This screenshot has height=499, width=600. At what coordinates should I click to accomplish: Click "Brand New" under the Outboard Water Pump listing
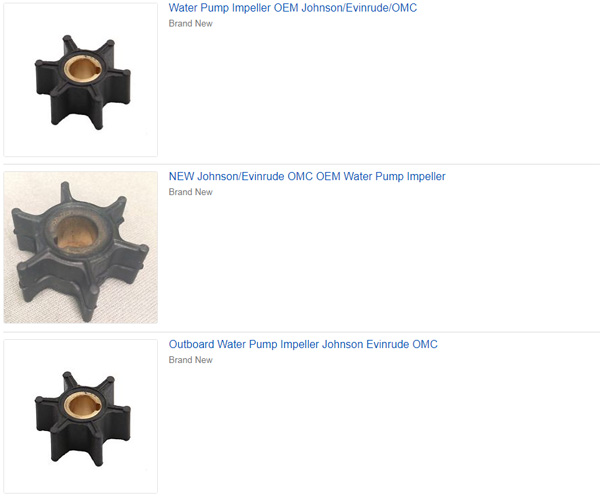[x=191, y=360]
